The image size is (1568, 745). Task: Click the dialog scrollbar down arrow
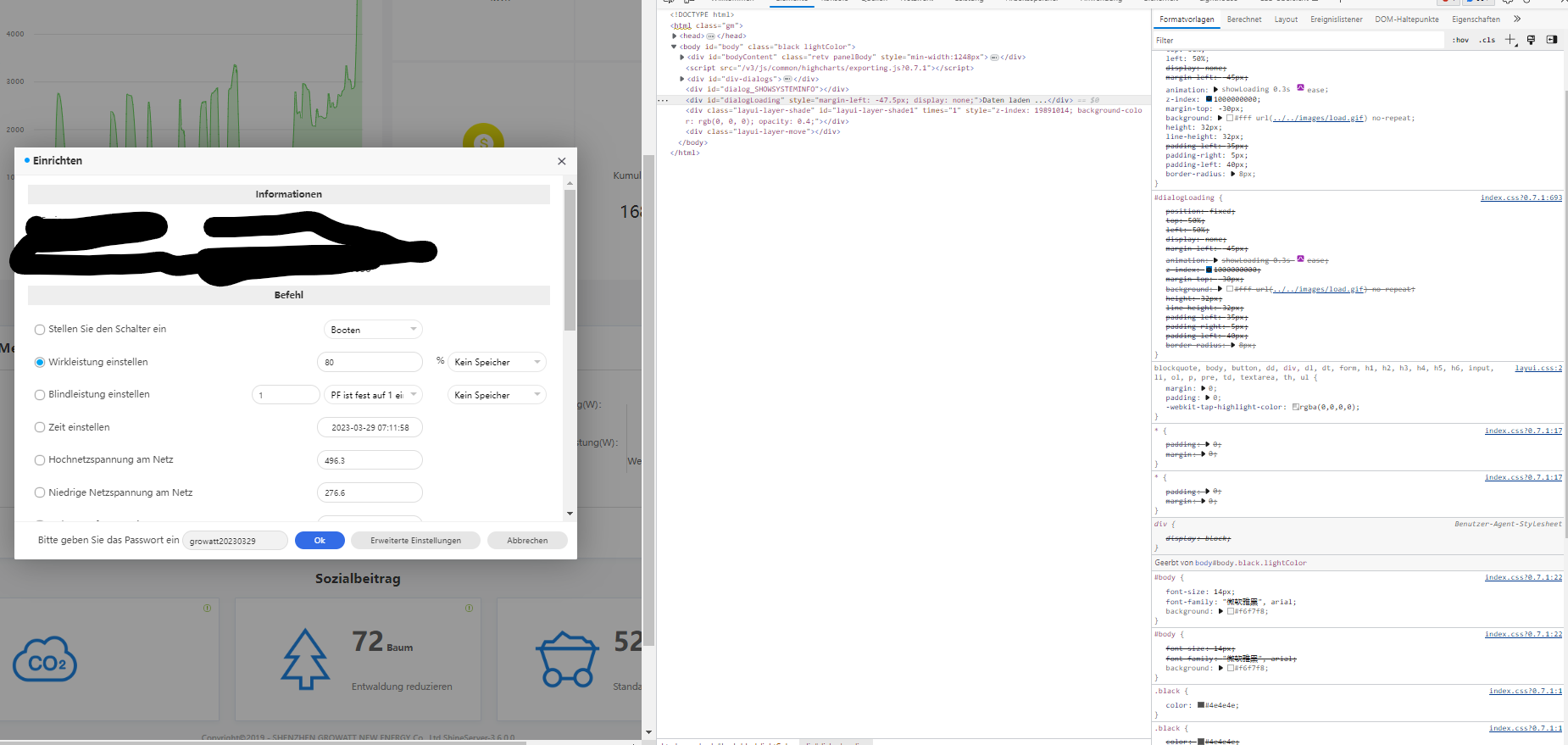point(570,514)
